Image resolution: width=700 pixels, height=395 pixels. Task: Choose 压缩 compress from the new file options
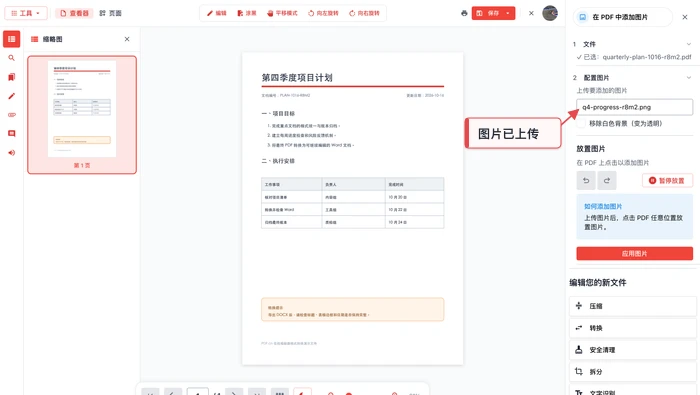[633, 306]
